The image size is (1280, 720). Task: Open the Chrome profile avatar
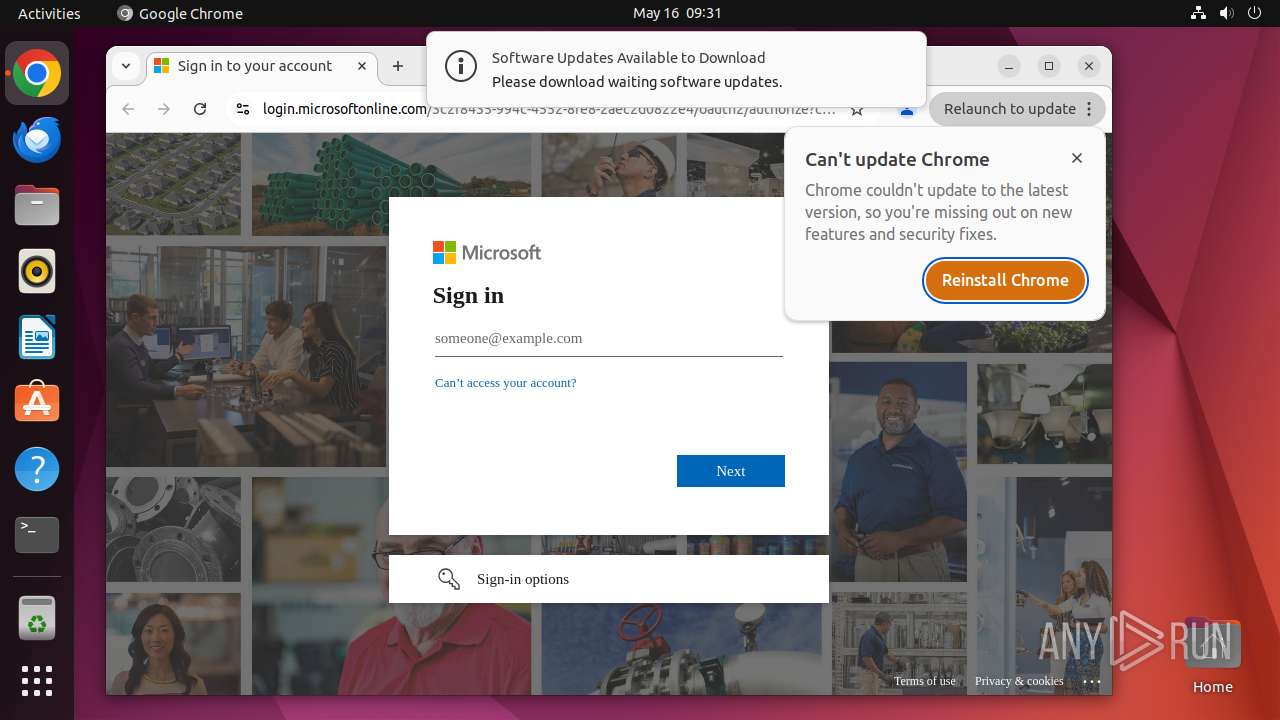(907, 111)
